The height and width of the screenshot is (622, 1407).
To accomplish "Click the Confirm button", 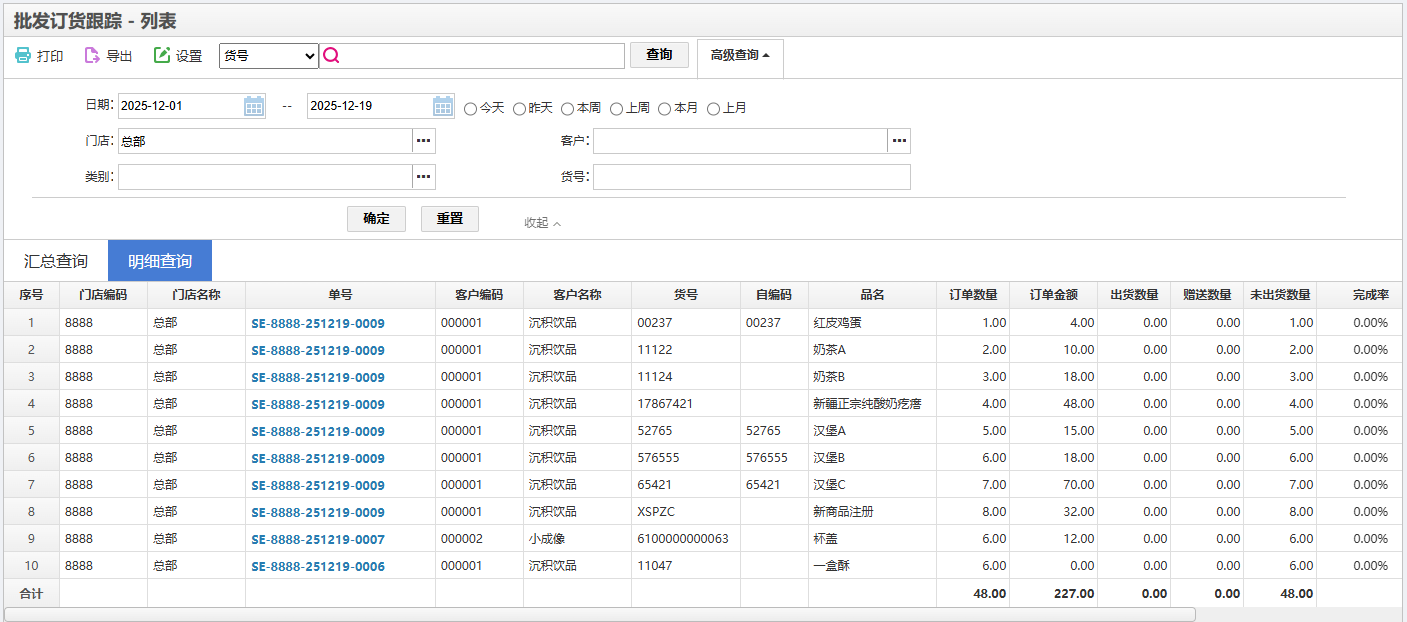I will click(376, 219).
